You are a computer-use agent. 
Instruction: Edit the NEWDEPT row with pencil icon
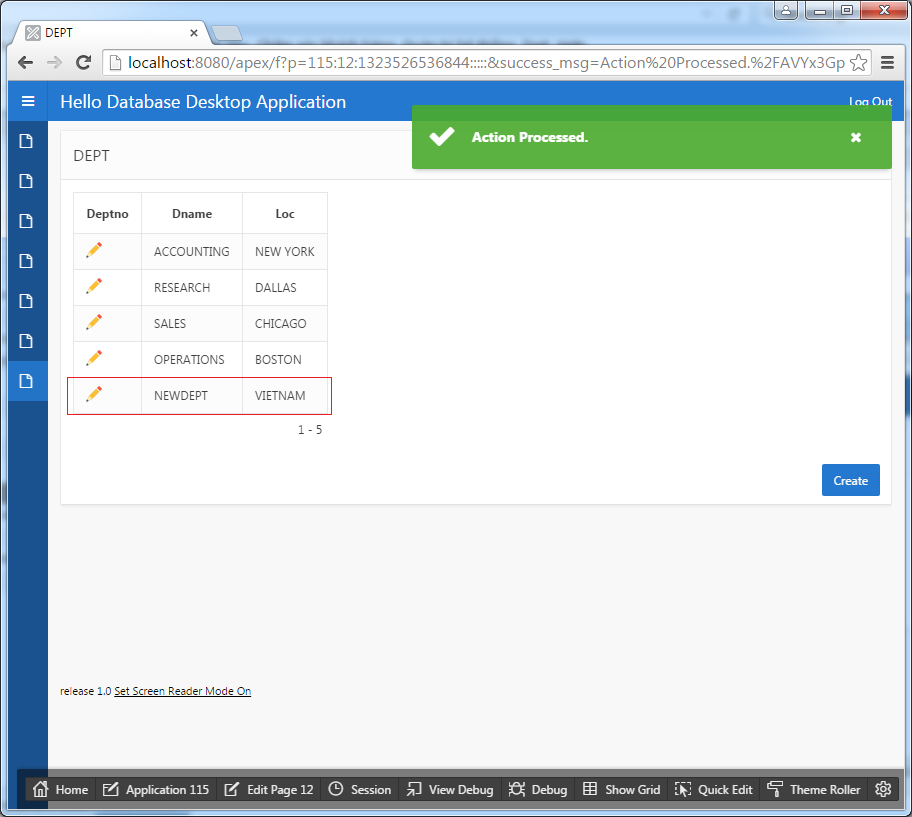[x=94, y=394]
